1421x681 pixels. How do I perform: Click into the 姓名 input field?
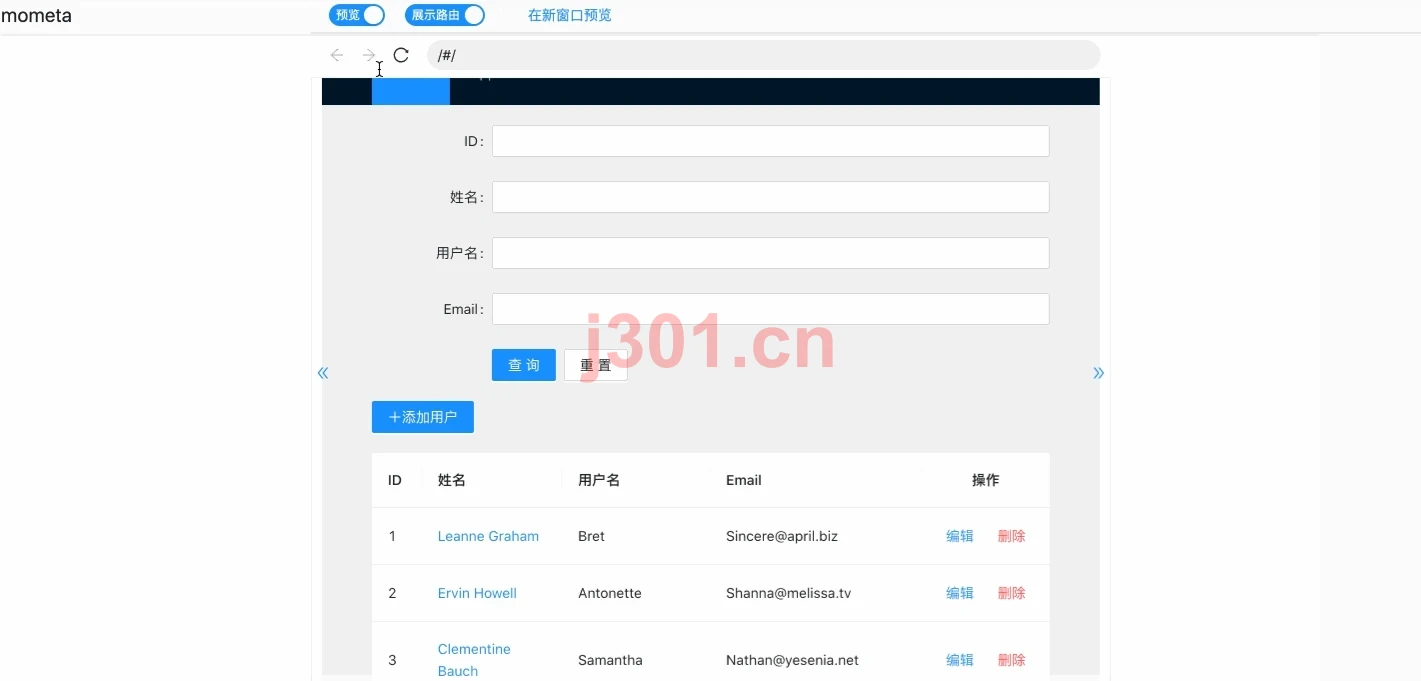click(x=770, y=197)
